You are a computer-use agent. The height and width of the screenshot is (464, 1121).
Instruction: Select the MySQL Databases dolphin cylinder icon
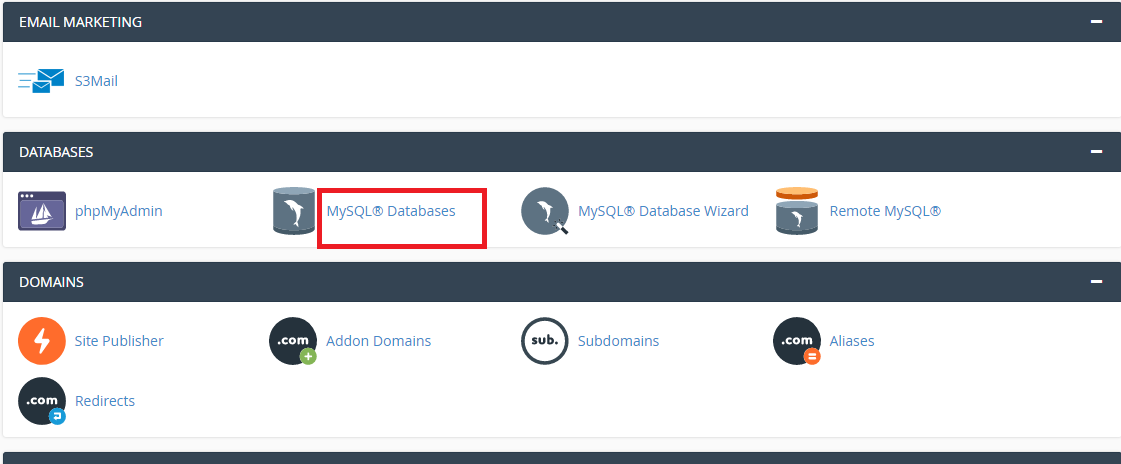click(x=294, y=211)
